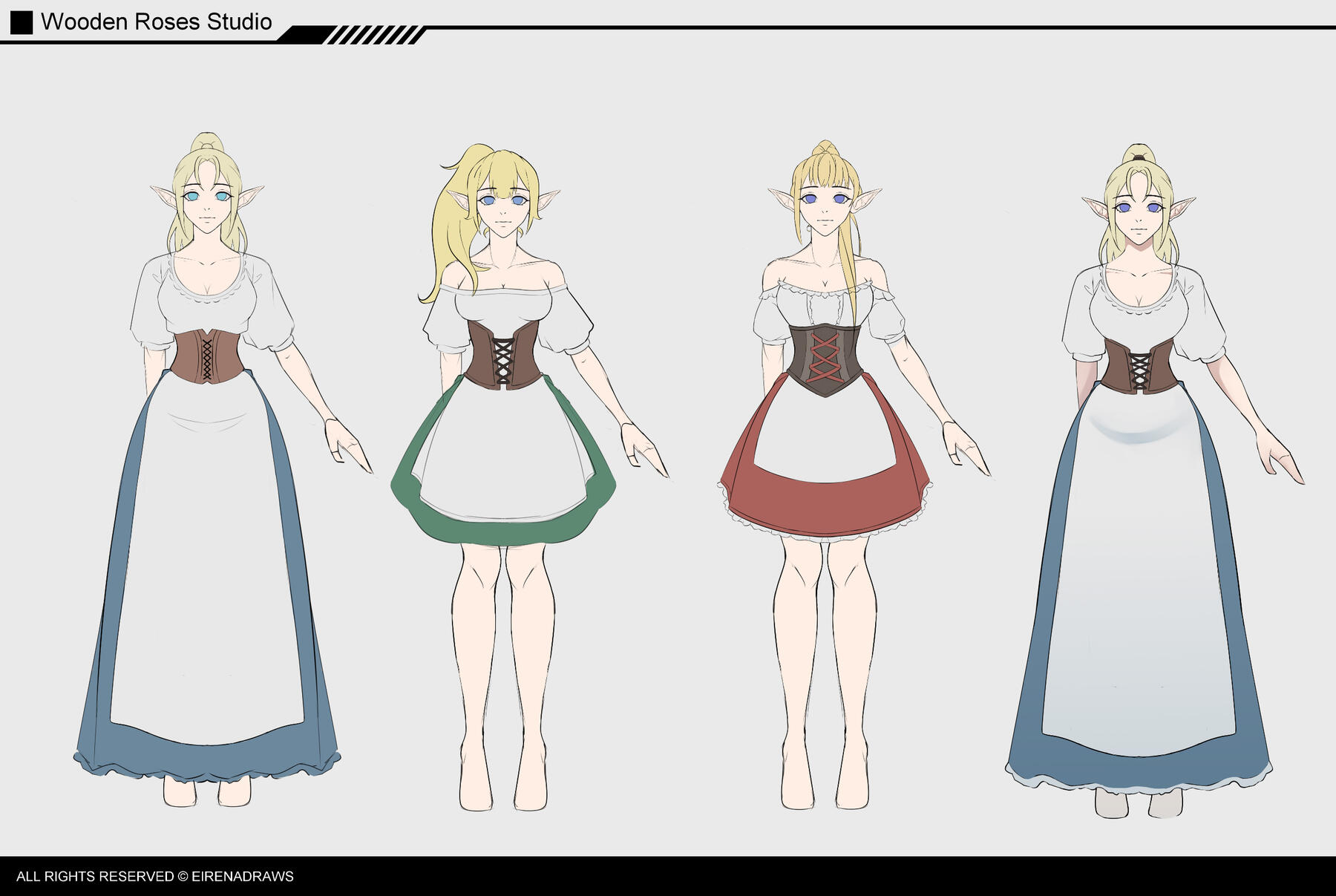This screenshot has height=896, width=1336.
Task: Select the red skirt on the third elf
Action: [824, 505]
